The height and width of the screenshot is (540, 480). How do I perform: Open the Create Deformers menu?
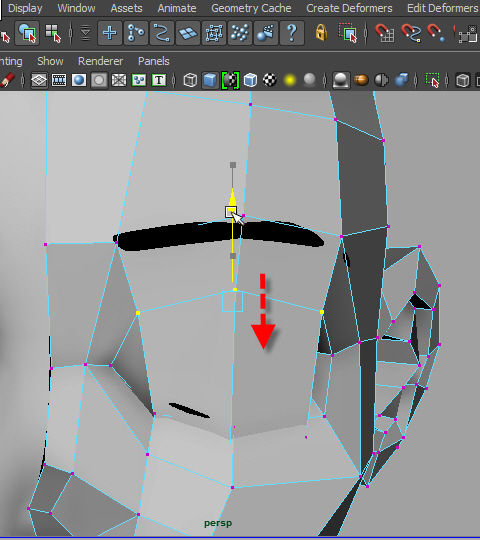349,8
